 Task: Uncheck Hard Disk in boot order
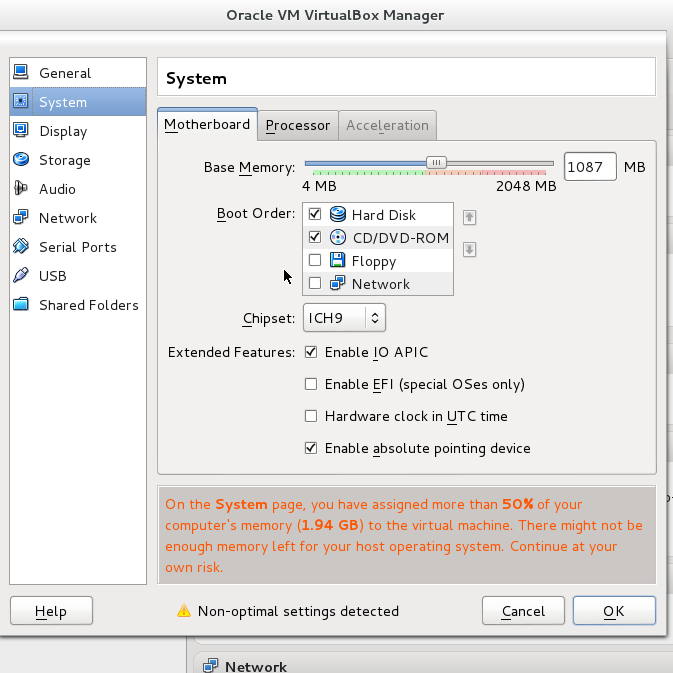click(x=315, y=214)
